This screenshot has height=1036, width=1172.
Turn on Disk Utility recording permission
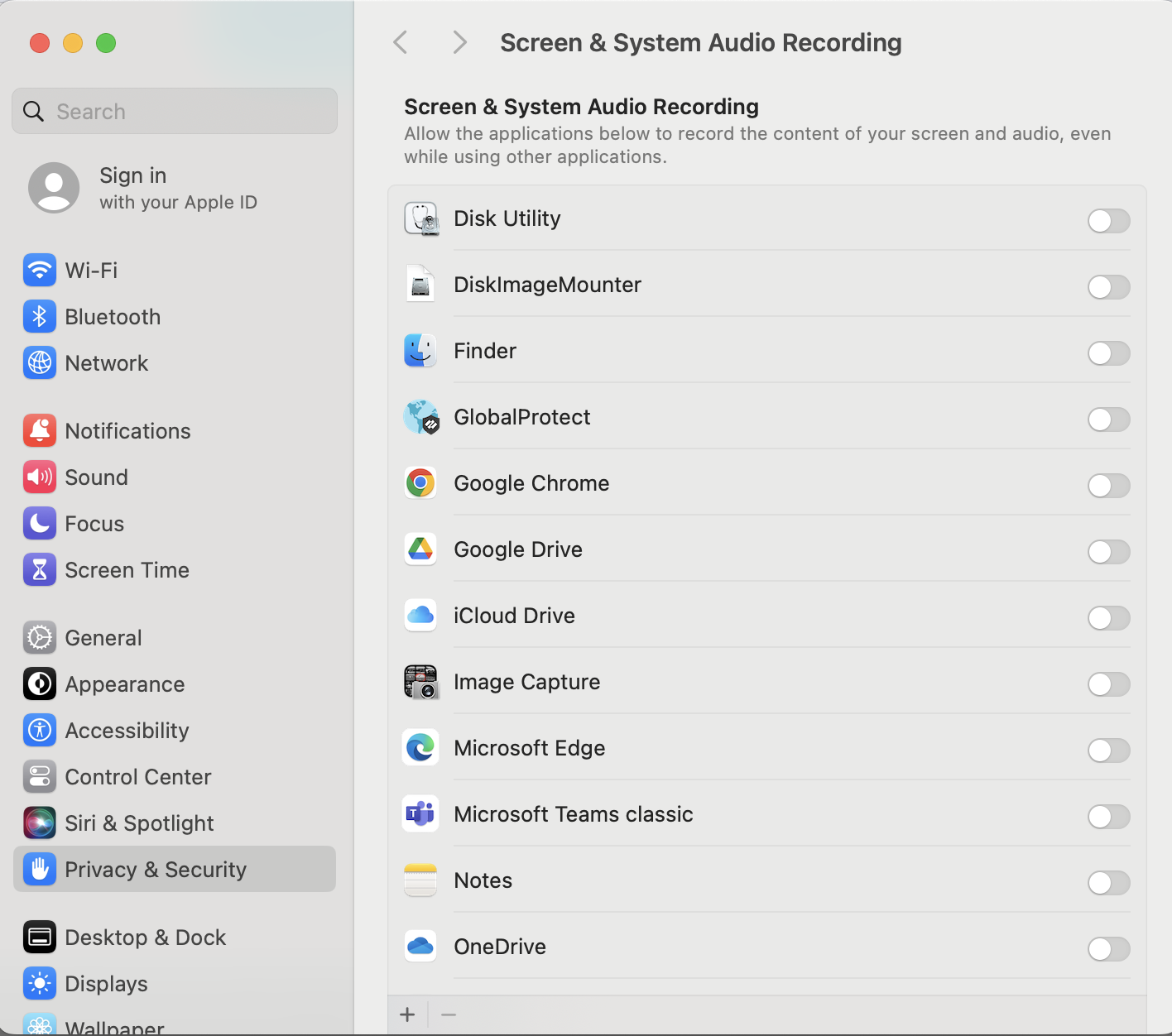[x=1108, y=221]
